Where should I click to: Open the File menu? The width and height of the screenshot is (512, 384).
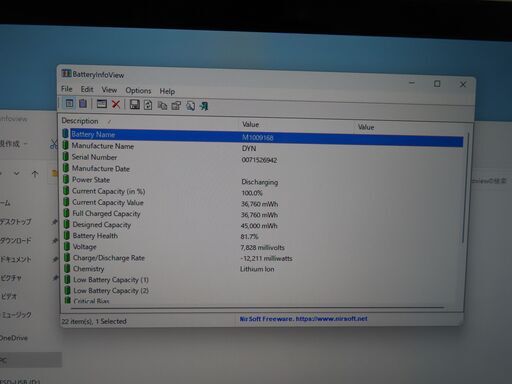[x=67, y=89]
